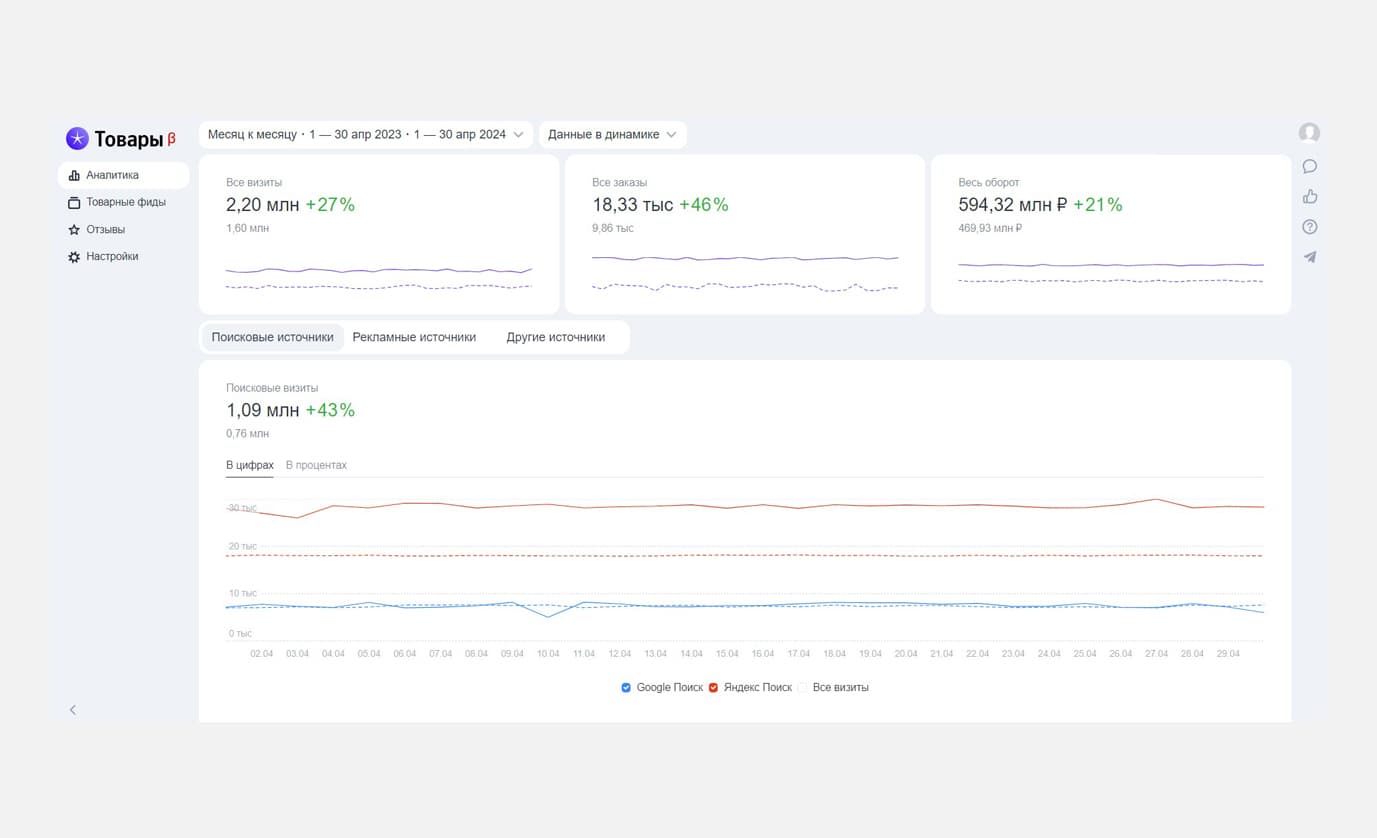
Task: Click the Товары brand name
Action: [x=129, y=139]
